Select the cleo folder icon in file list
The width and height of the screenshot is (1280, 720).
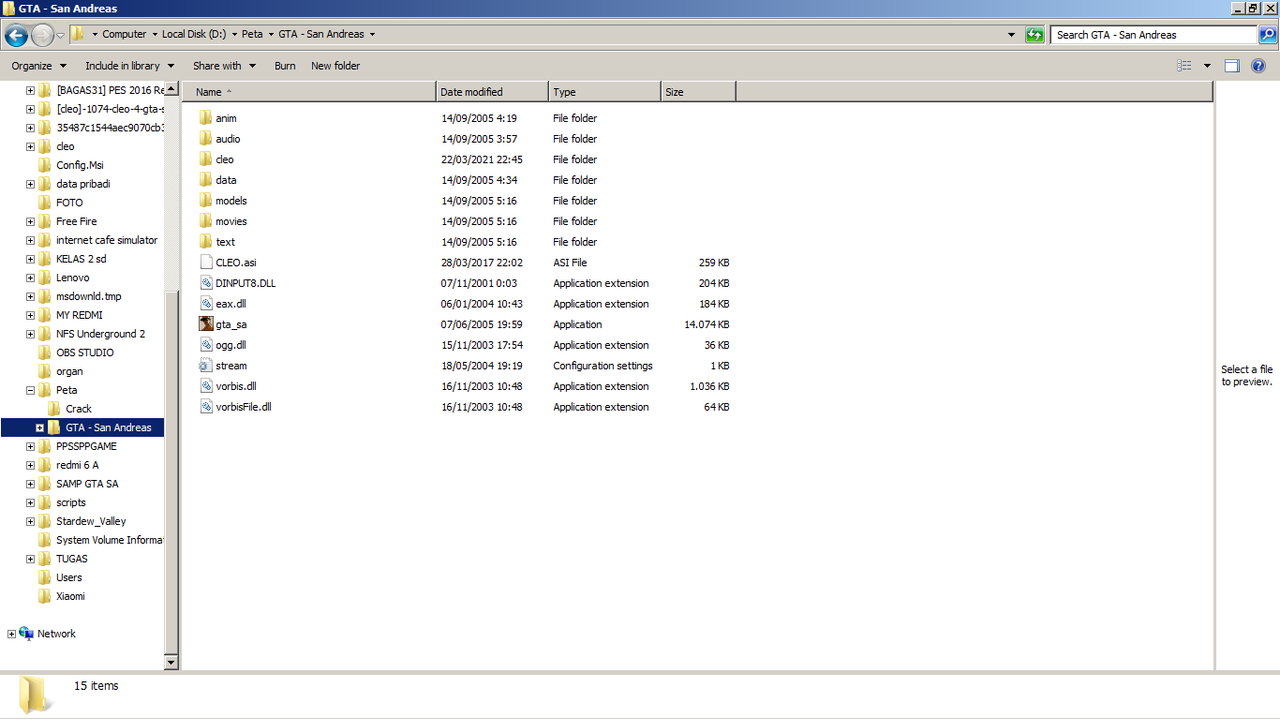[x=206, y=159]
